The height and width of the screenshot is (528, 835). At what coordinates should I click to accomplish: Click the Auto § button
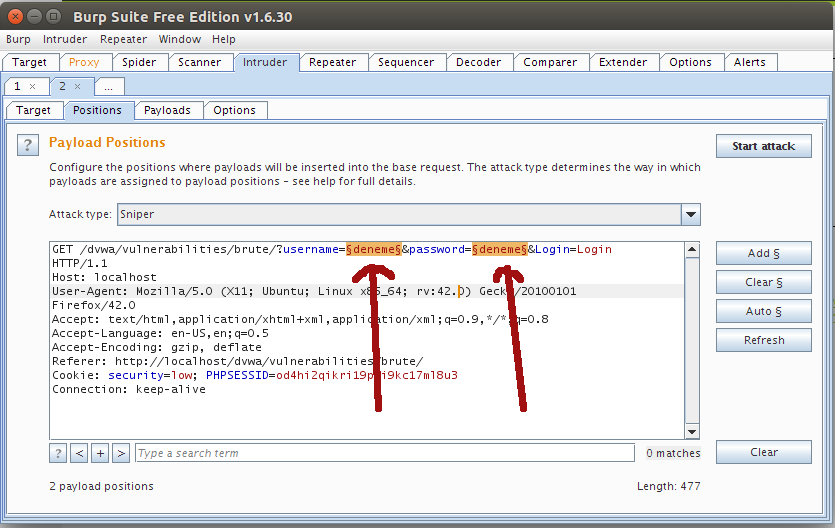pyautogui.click(x=764, y=311)
